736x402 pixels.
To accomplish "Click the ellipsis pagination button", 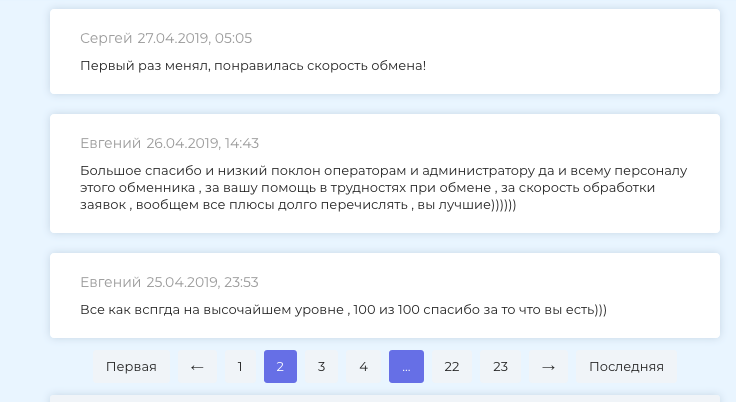I will pos(406,366).
